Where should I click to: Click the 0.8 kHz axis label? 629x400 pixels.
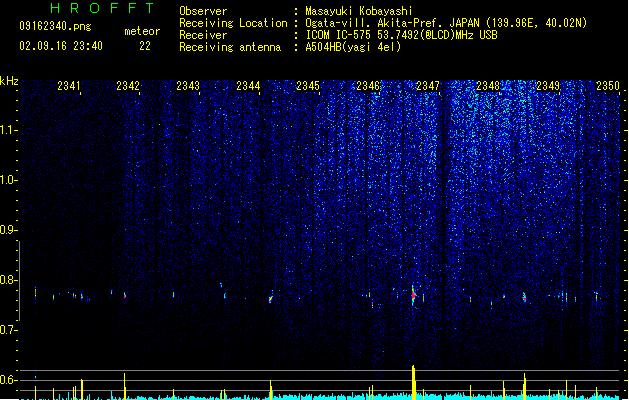pos(8,280)
